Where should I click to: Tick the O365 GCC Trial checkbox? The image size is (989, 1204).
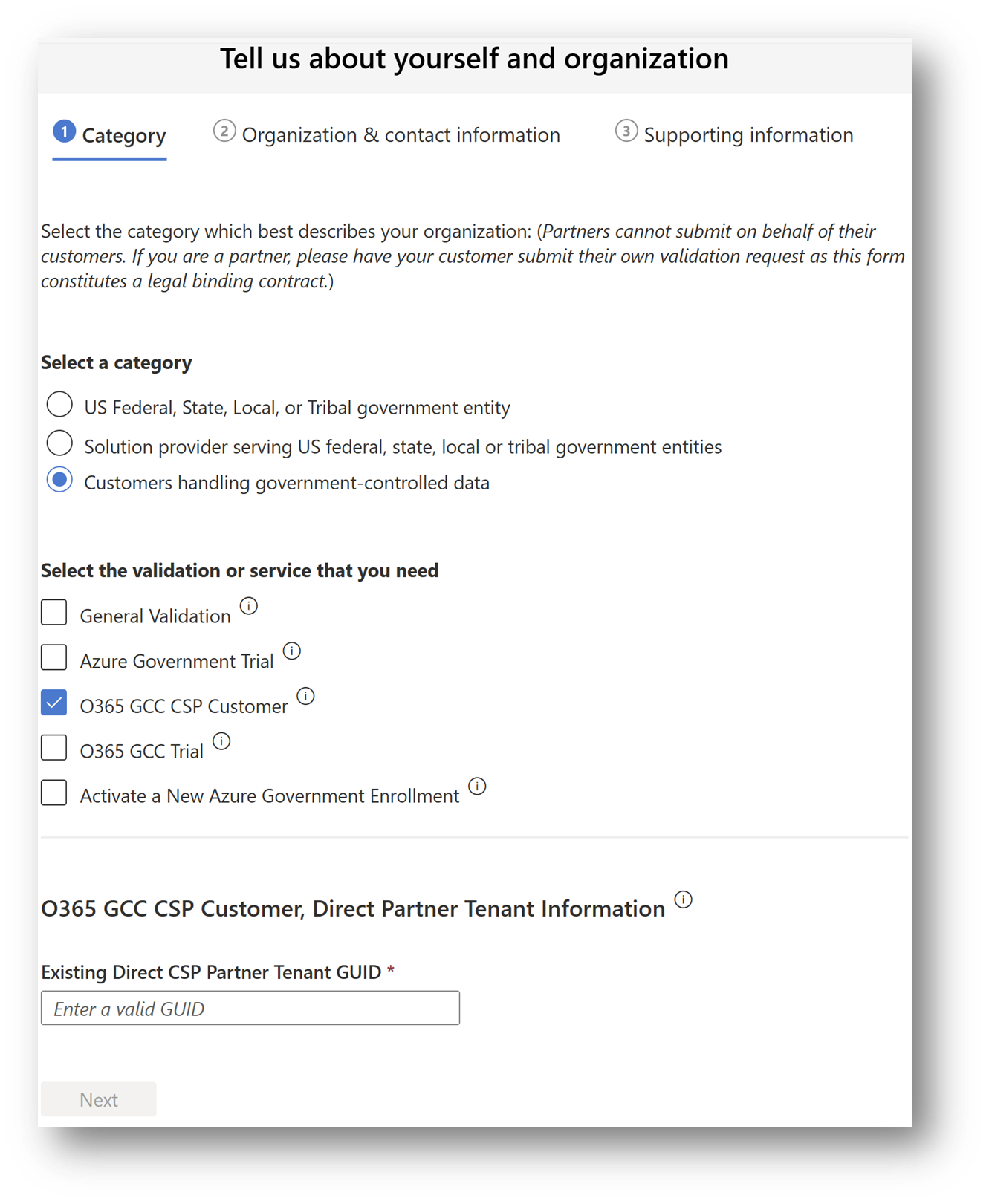(54, 748)
